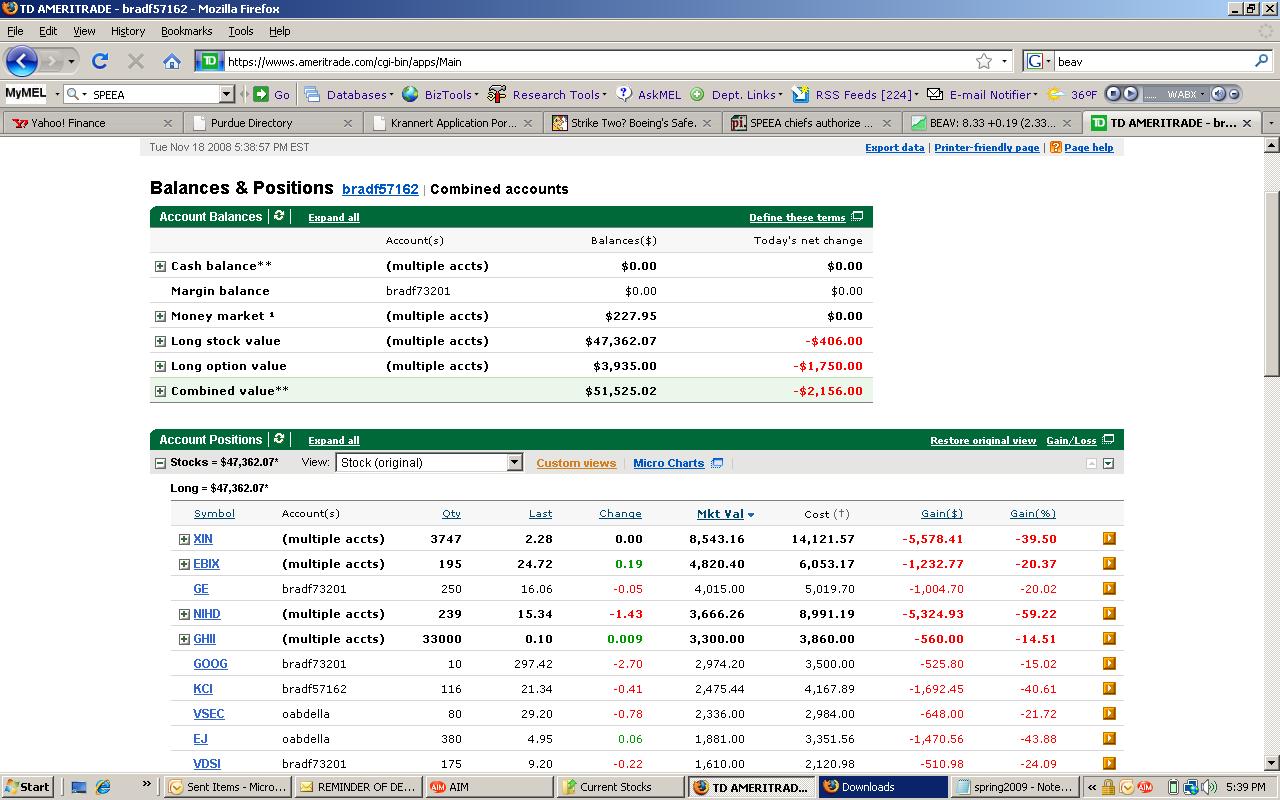
Task: Go to Firefox home page icon
Action: click(x=172, y=61)
